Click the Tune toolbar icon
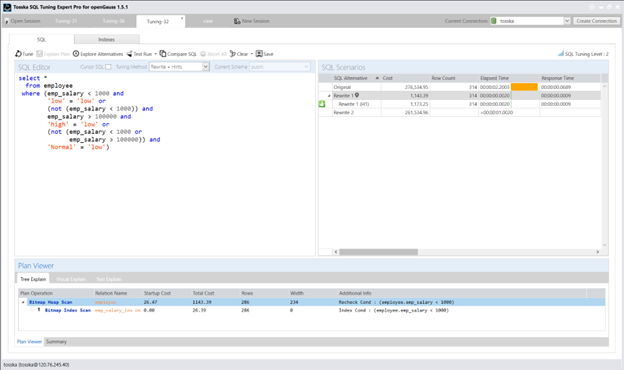 [18, 54]
